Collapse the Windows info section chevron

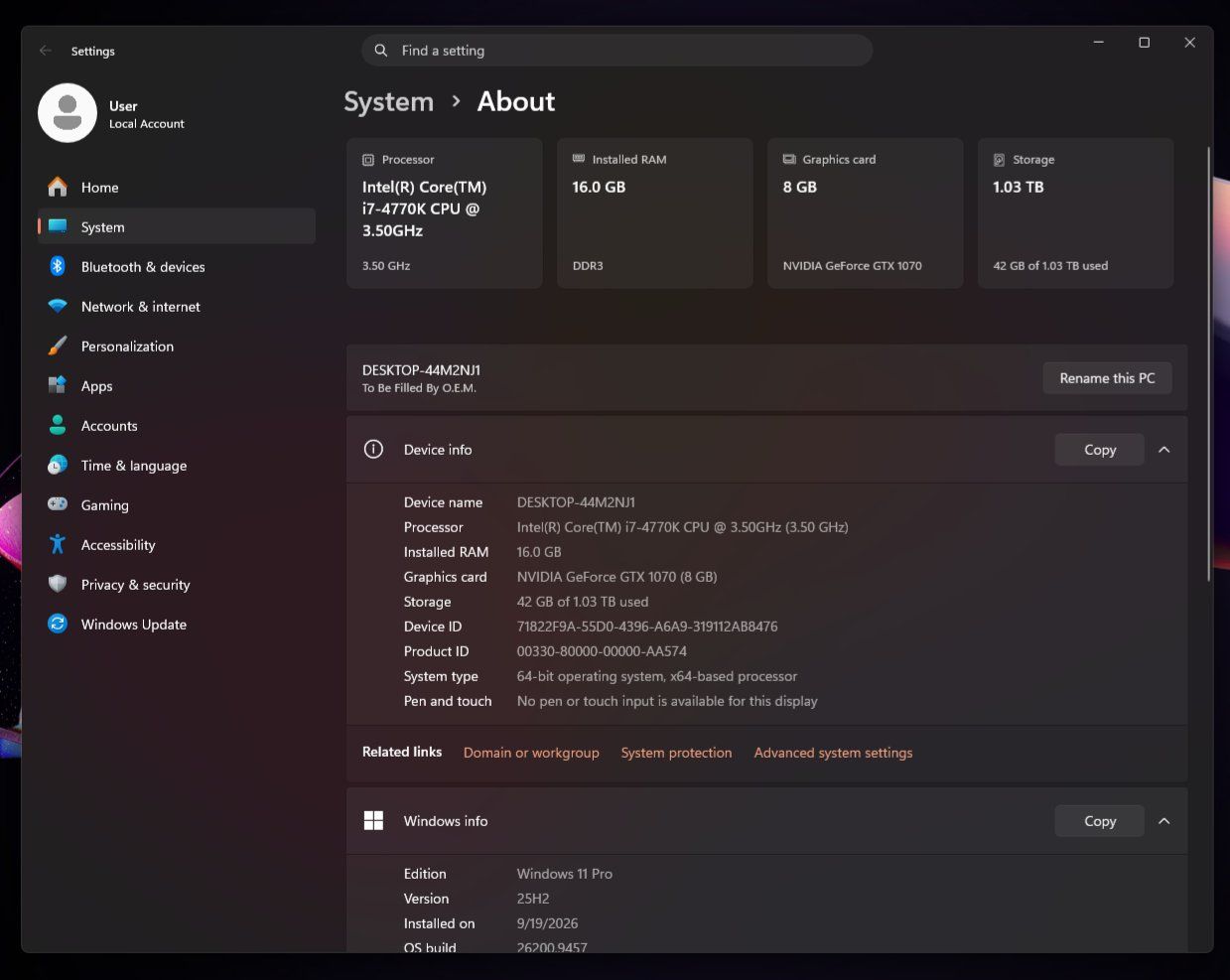1164,821
